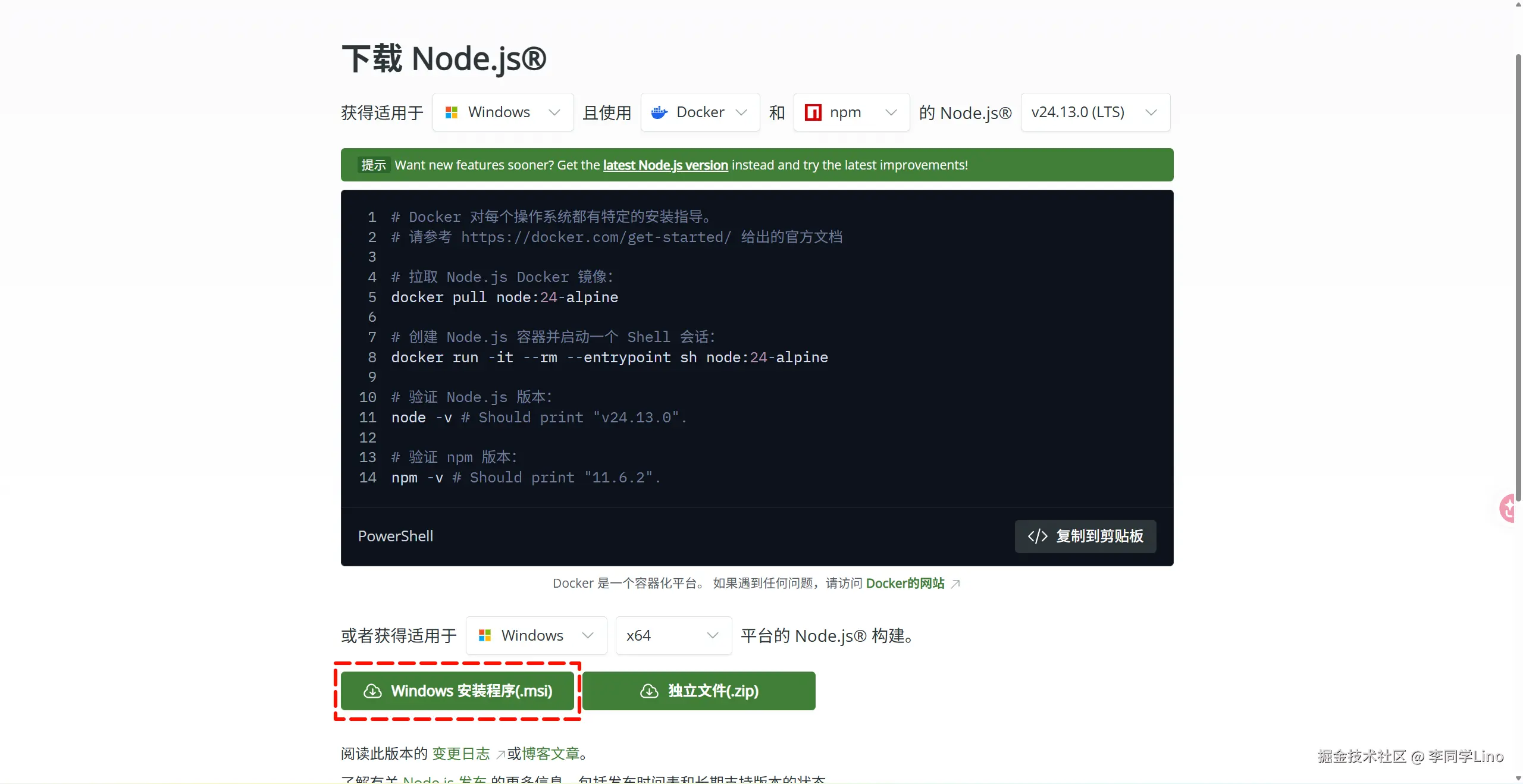Download the Windows 安装程序(.msi) installer

tap(457, 691)
